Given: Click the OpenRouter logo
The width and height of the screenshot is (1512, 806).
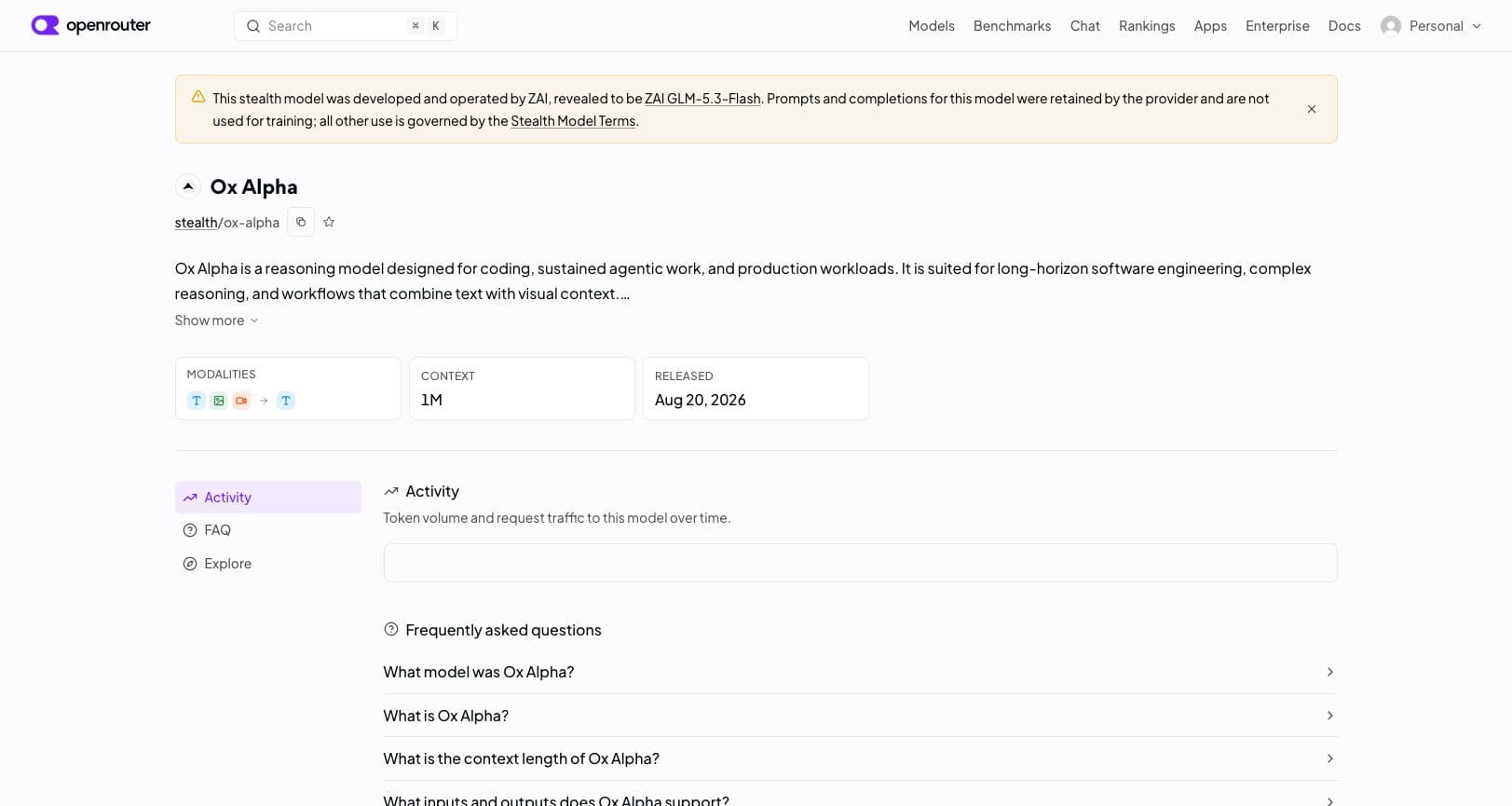Looking at the screenshot, I should pos(90,25).
